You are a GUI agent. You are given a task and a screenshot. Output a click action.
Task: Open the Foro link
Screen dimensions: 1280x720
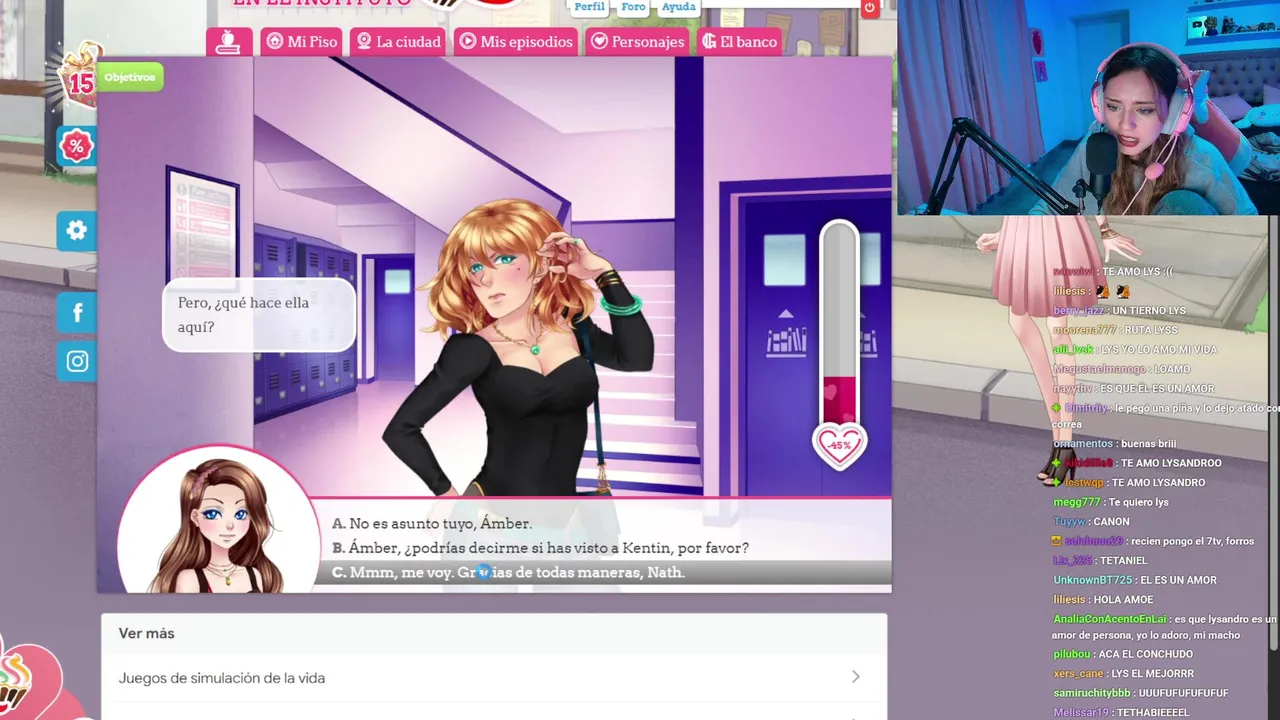coord(633,7)
